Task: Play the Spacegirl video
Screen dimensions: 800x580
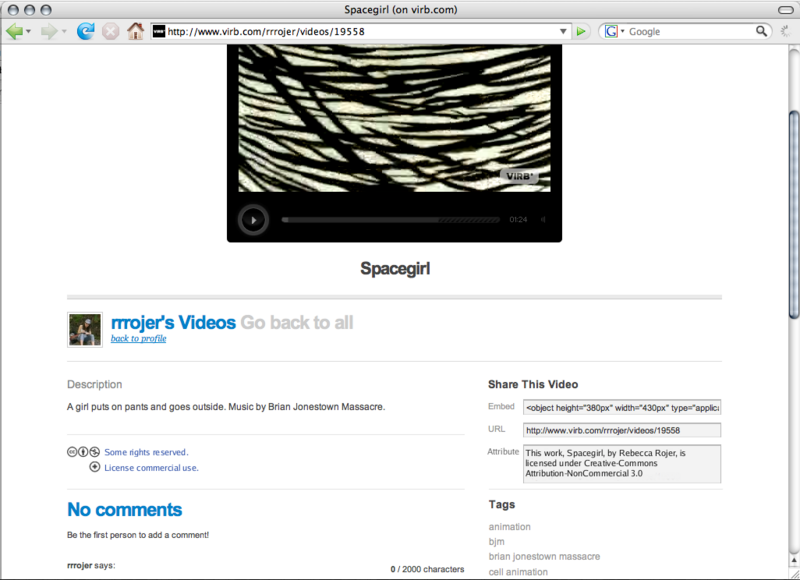Action: pyautogui.click(x=253, y=220)
